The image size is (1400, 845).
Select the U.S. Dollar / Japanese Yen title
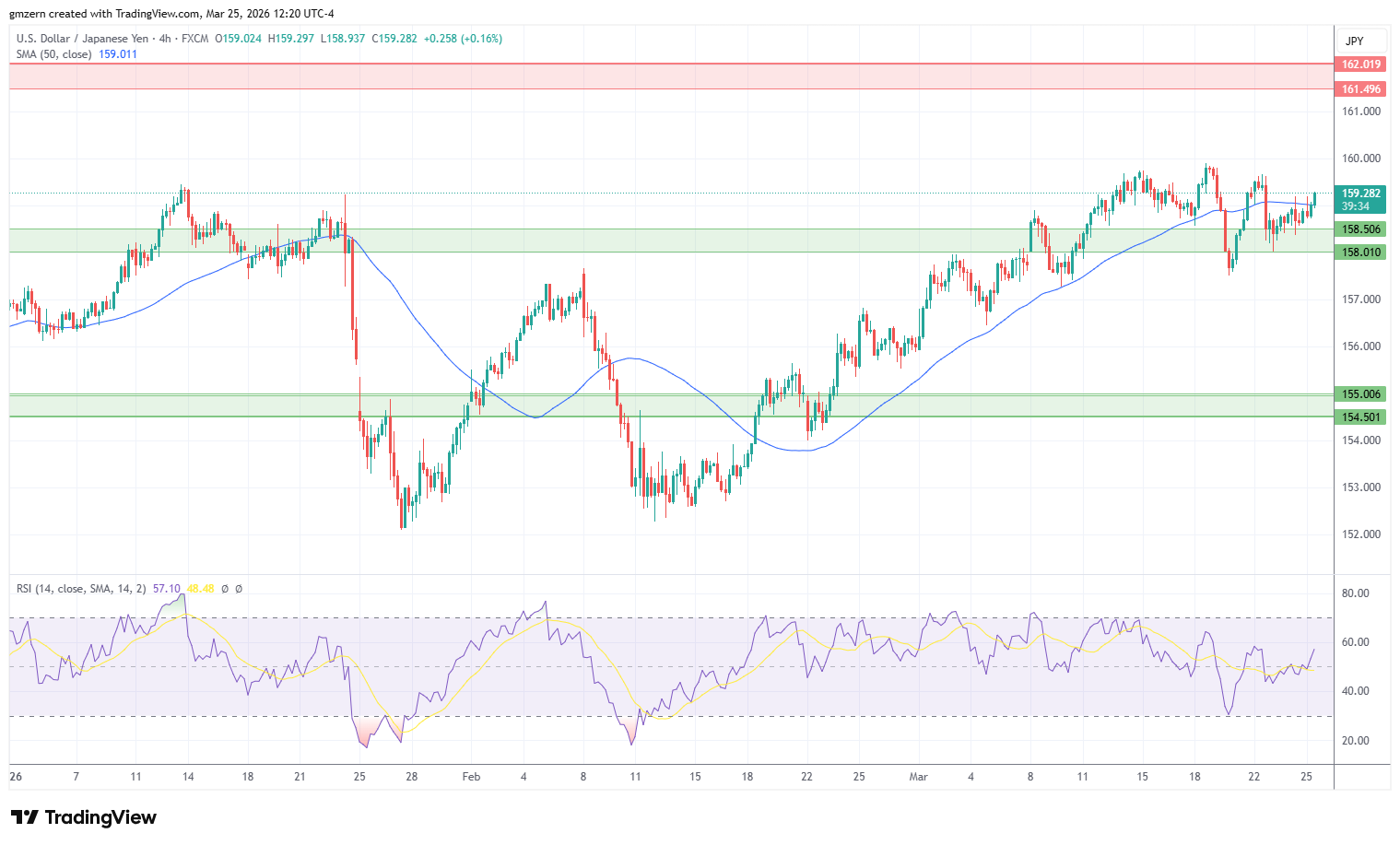[82, 39]
